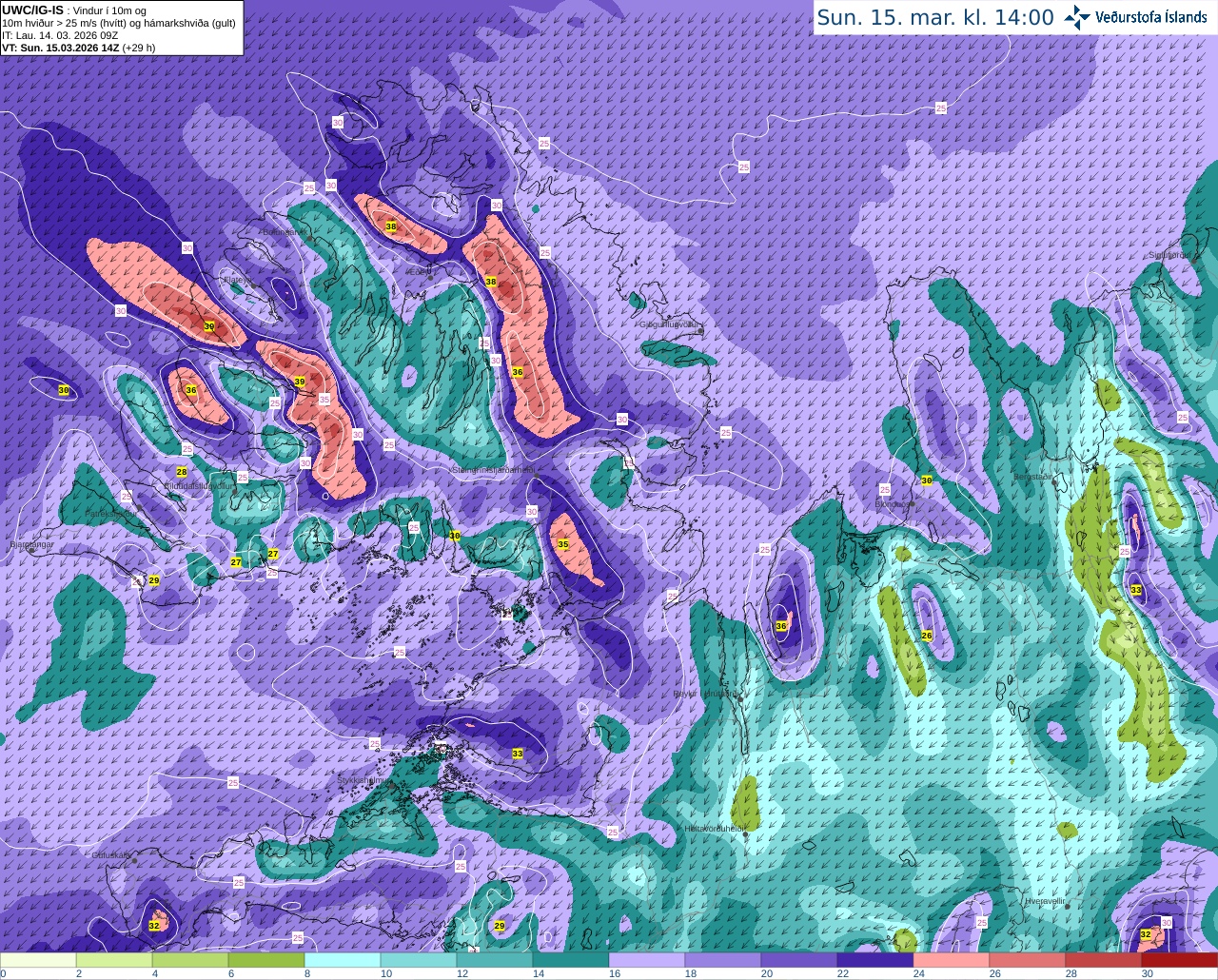Click the Patreksfjörður station label

point(111,514)
